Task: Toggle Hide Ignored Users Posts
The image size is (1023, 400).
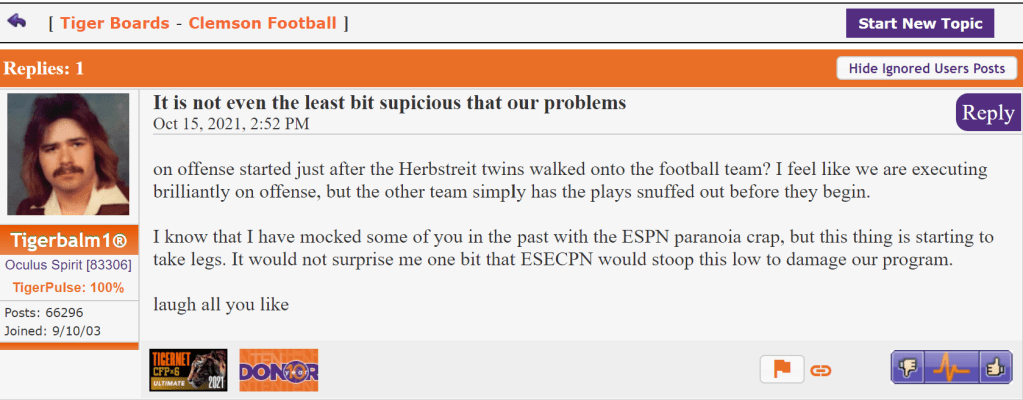Action: (x=926, y=68)
